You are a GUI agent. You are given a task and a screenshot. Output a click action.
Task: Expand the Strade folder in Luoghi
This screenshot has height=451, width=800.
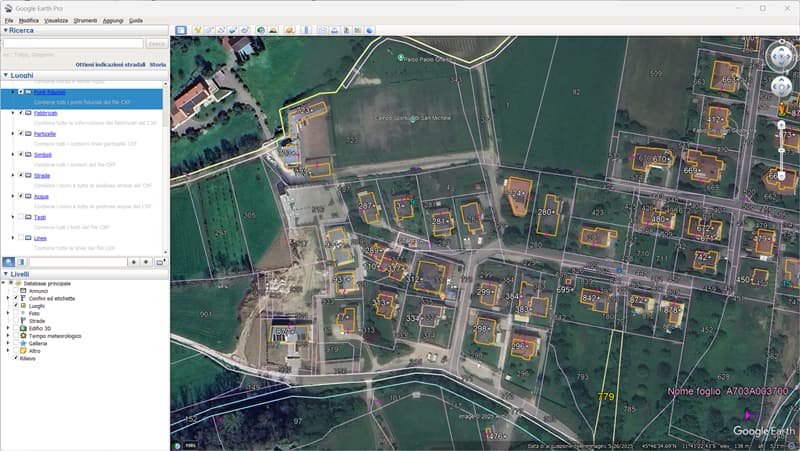click(12, 175)
